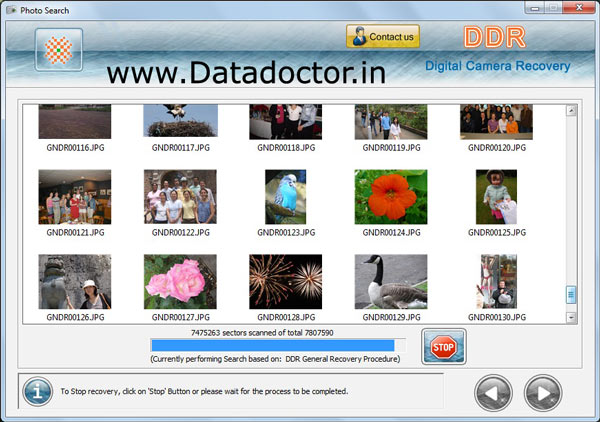The image size is (600, 422).
Task: Select the child photo GNDR00125.JPG
Action: [496, 197]
